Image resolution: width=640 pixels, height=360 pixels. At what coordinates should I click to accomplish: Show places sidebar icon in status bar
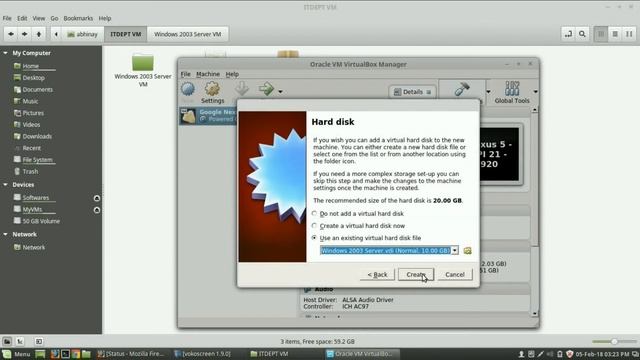7,341
